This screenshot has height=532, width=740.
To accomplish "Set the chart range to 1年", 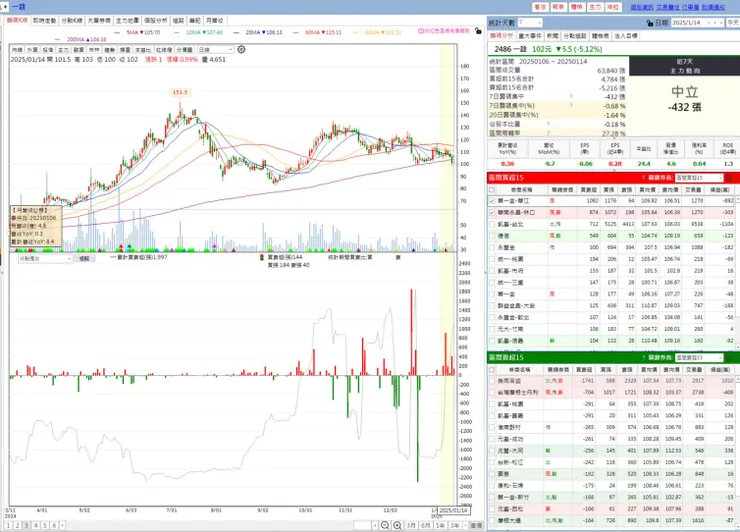I will 440,525.
